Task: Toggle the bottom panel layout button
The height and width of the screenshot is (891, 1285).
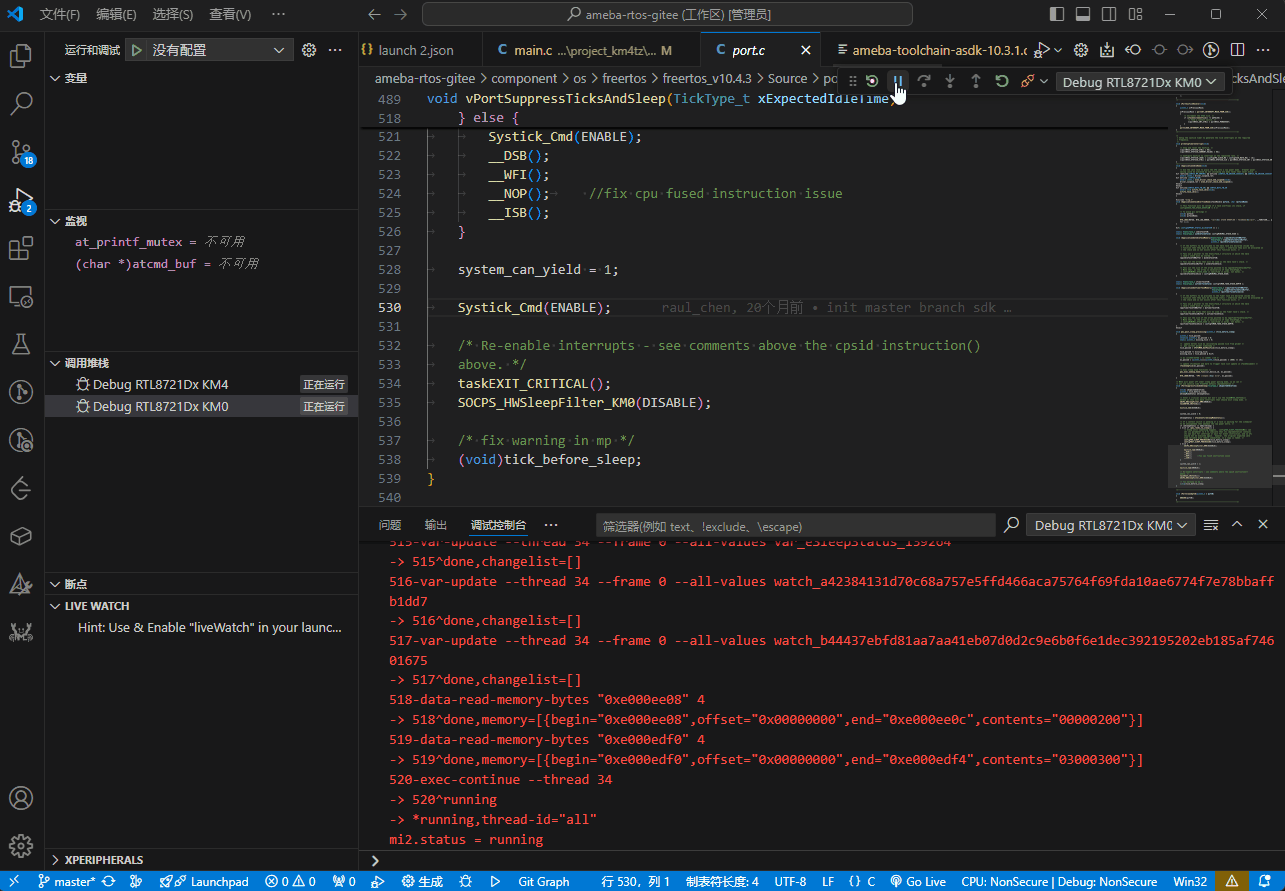Action: pyautogui.click(x=1083, y=15)
